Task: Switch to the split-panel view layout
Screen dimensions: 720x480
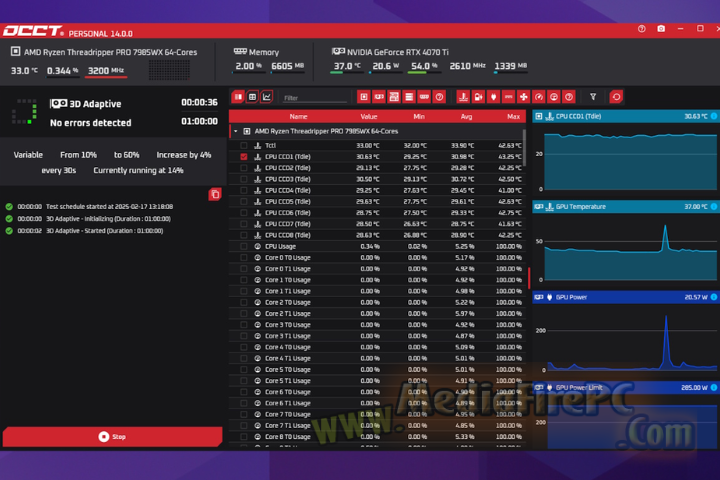Action: point(238,97)
